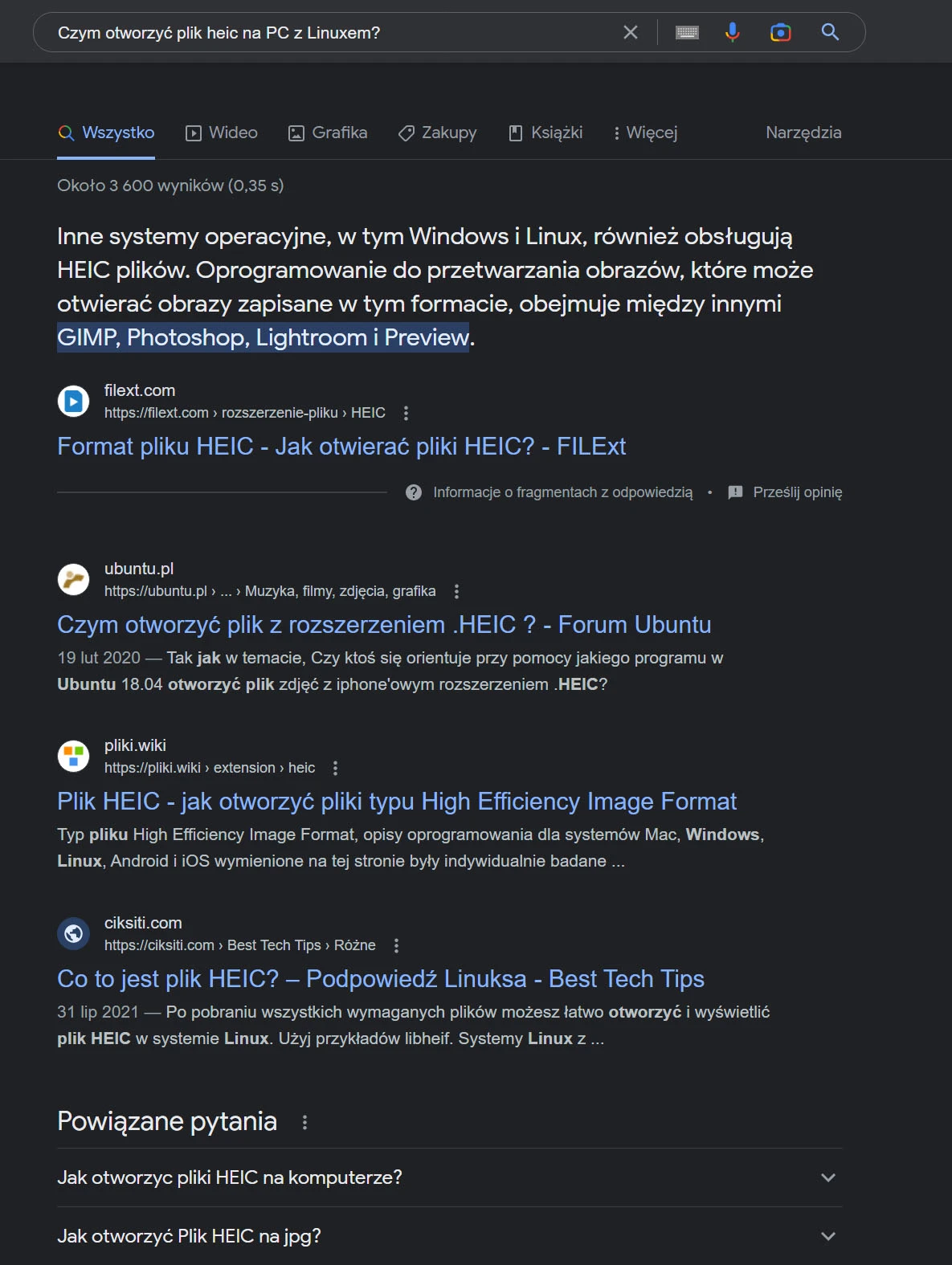Open the Więcej search filter menu
952x1265 pixels.
(x=645, y=133)
